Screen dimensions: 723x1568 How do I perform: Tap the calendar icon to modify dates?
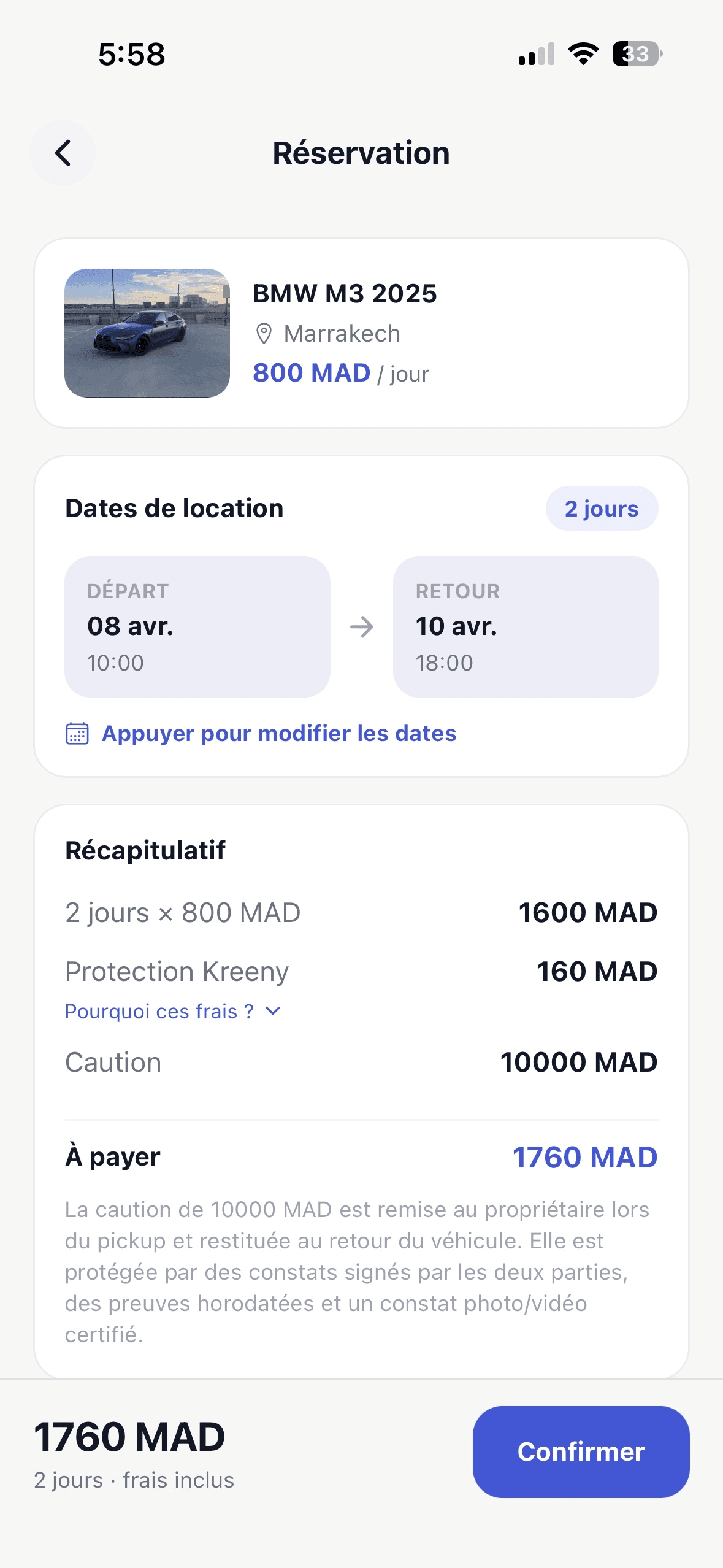77,734
